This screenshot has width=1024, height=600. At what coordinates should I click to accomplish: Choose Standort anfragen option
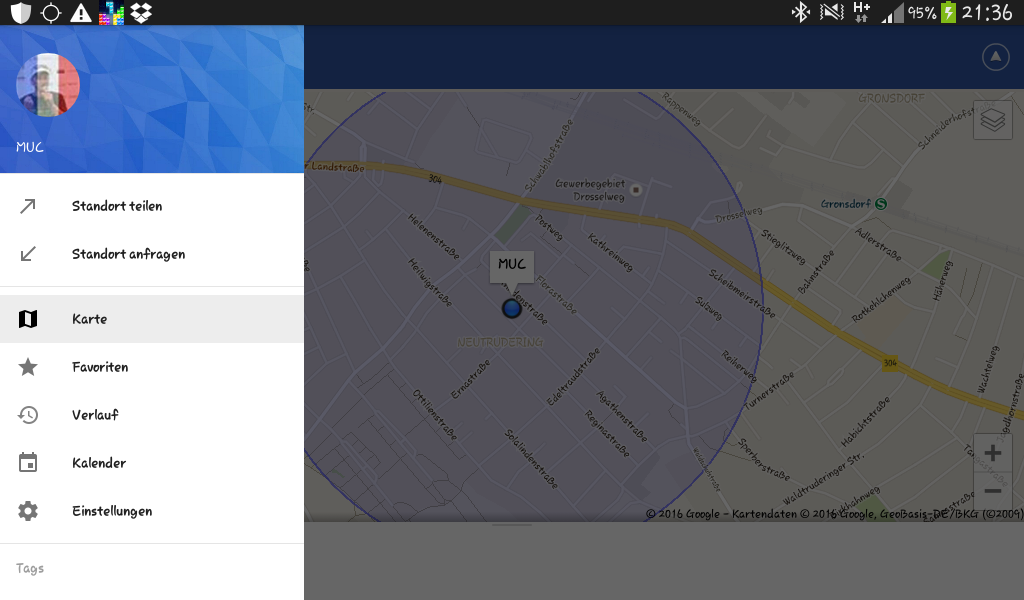click(x=152, y=254)
